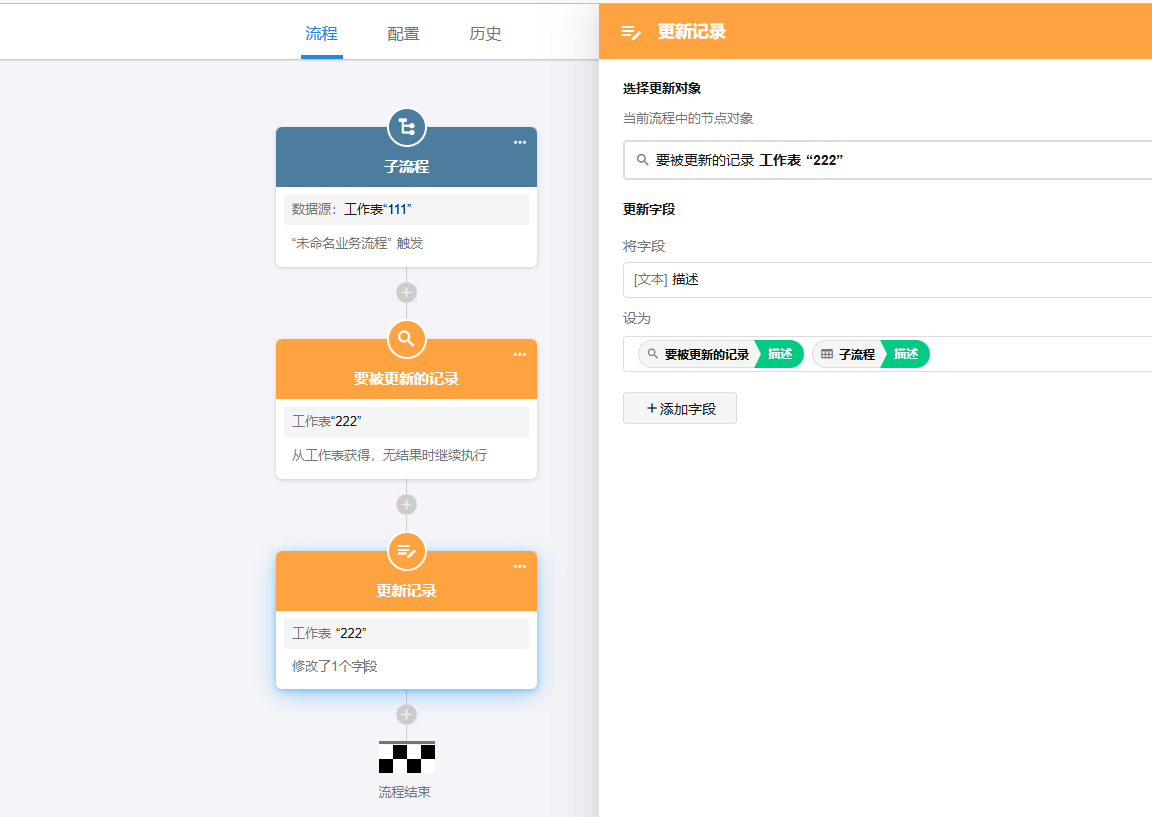Viewport: 1152px width, 817px height.
Task: Click the 要被更新的记录 描述 tag
Action: (721, 354)
